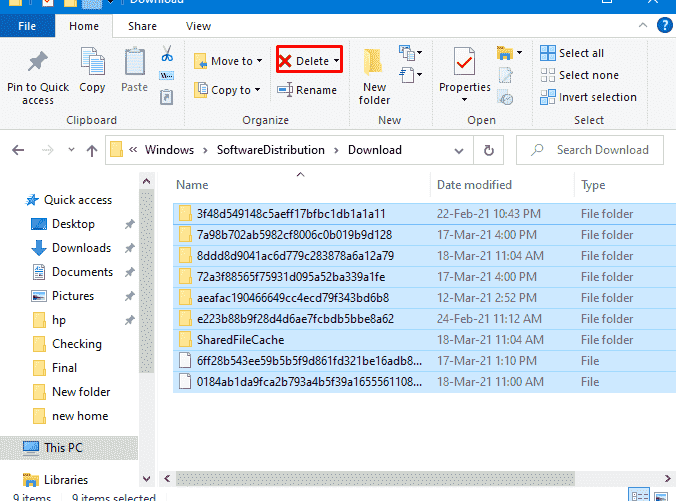Image resolution: width=676 pixels, height=501 pixels.
Task: Click the Help question mark icon
Action: point(665,25)
